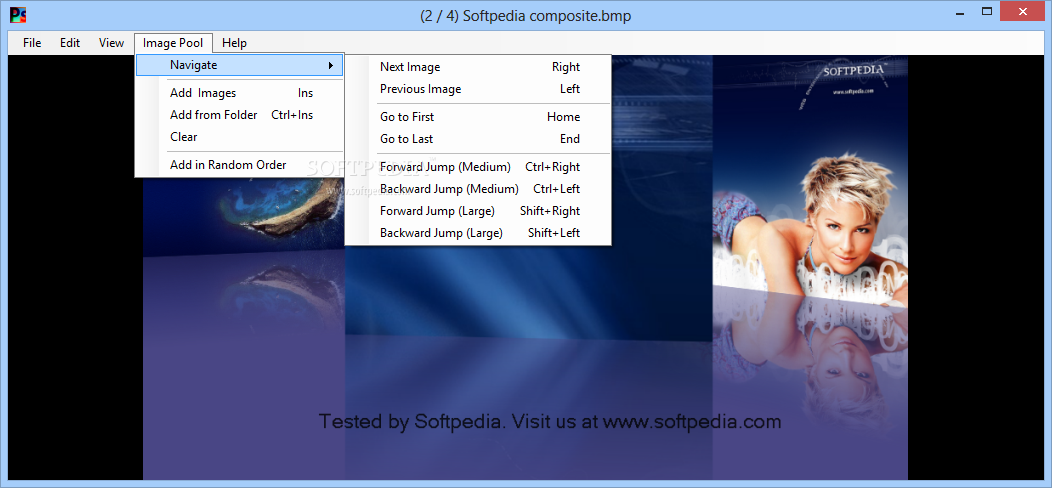Select Previous Image
The image size is (1052, 488).
pyautogui.click(x=478, y=89)
